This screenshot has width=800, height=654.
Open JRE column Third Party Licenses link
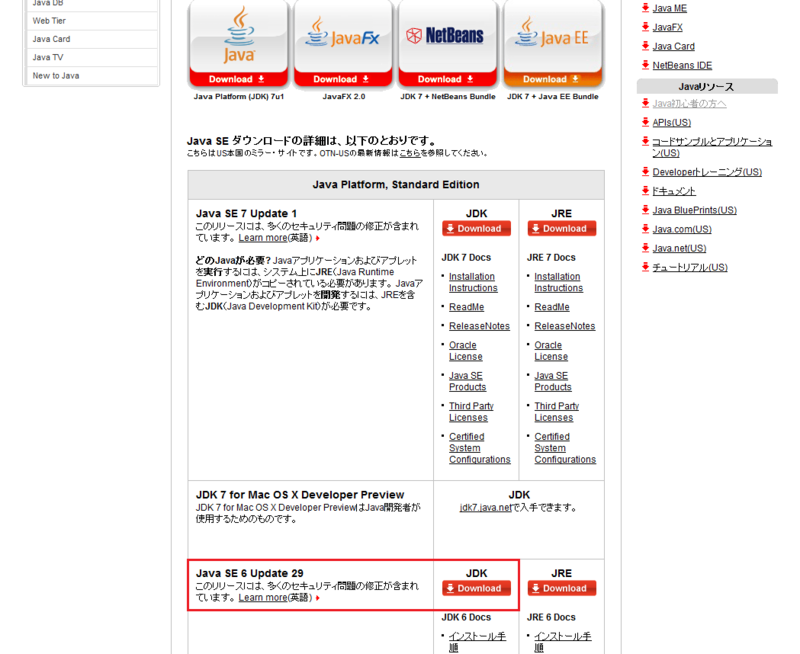556,412
